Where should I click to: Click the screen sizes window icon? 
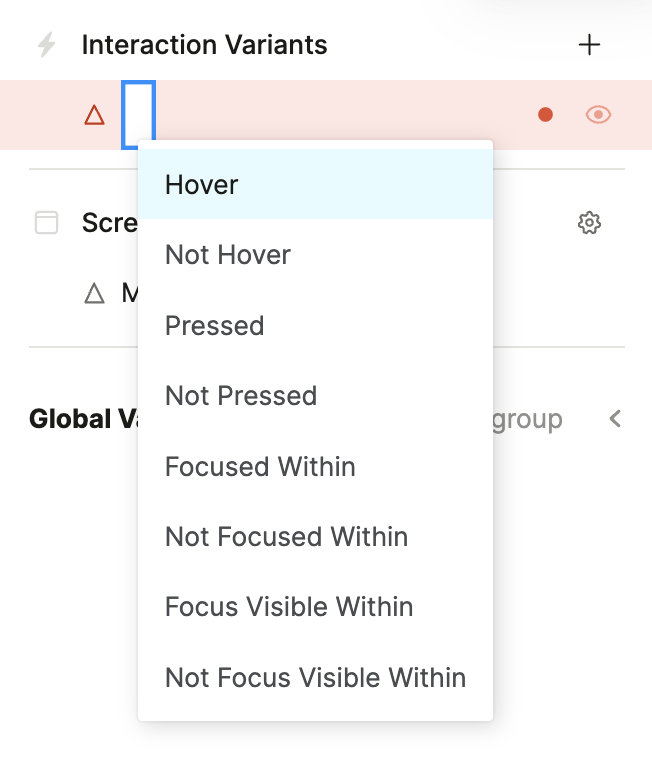(x=46, y=223)
